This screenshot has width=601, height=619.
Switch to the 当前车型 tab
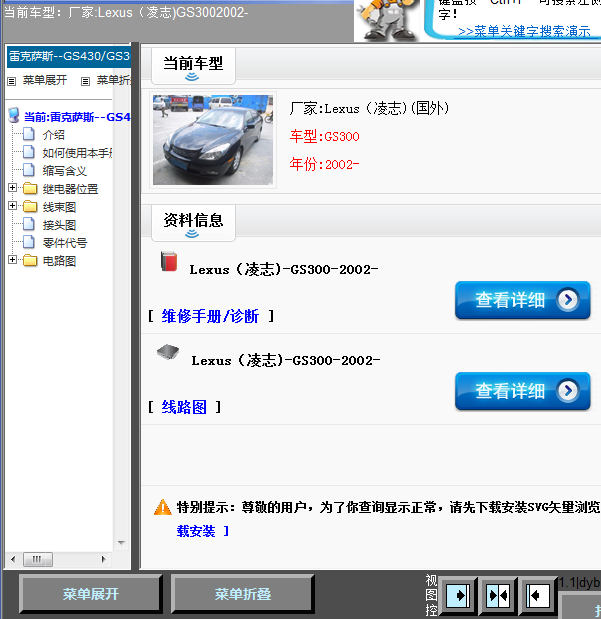pyautogui.click(x=193, y=66)
